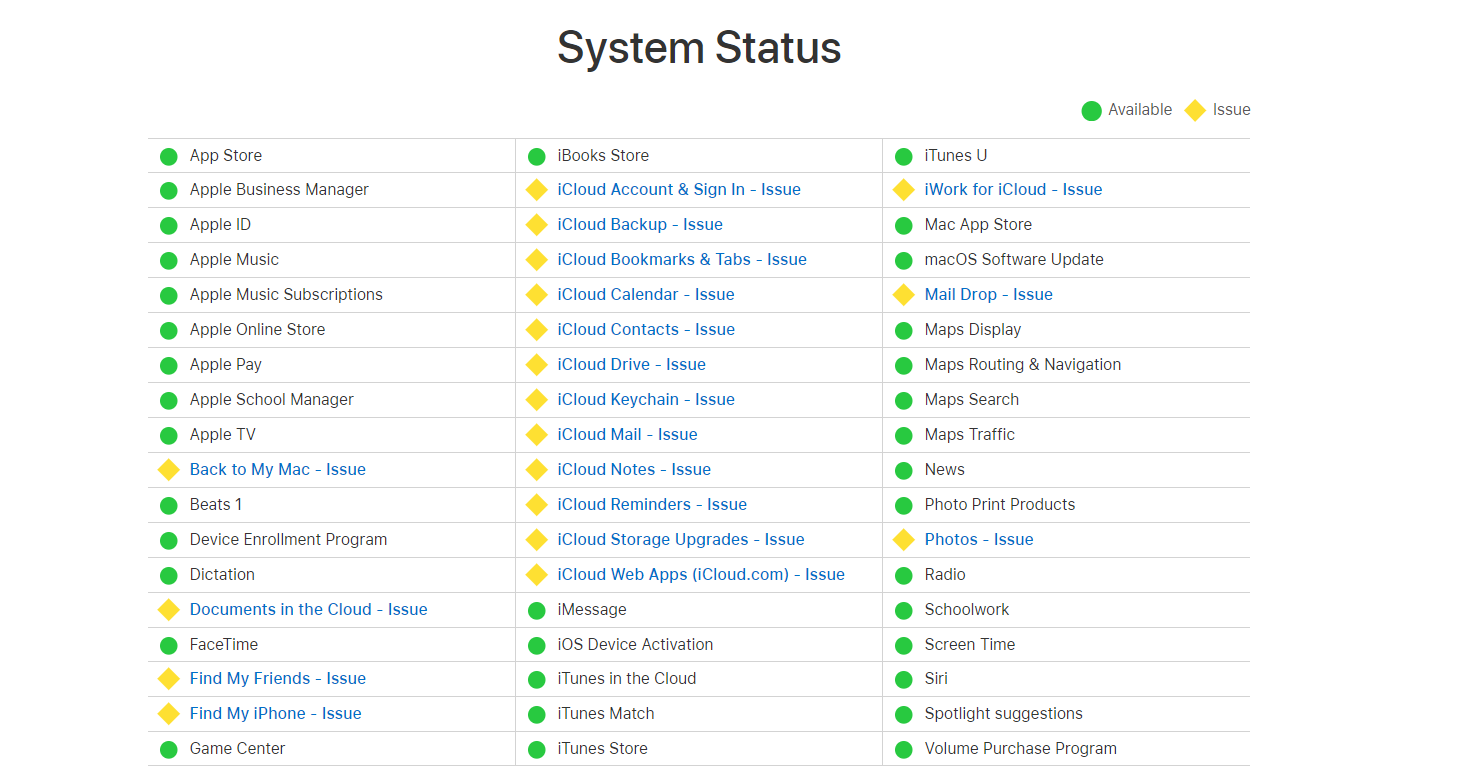Click the green dot next to Apple Pay

pyautogui.click(x=169, y=365)
